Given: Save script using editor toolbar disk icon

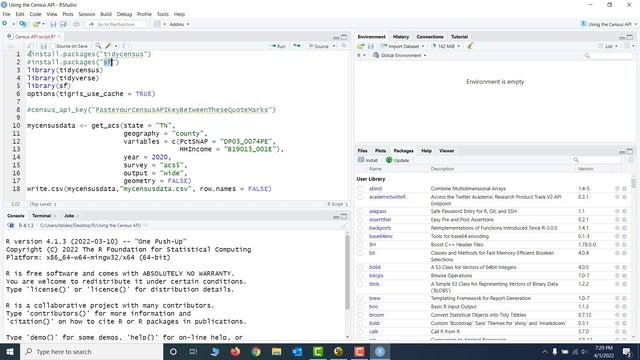Looking at the screenshot, I should [44, 46].
